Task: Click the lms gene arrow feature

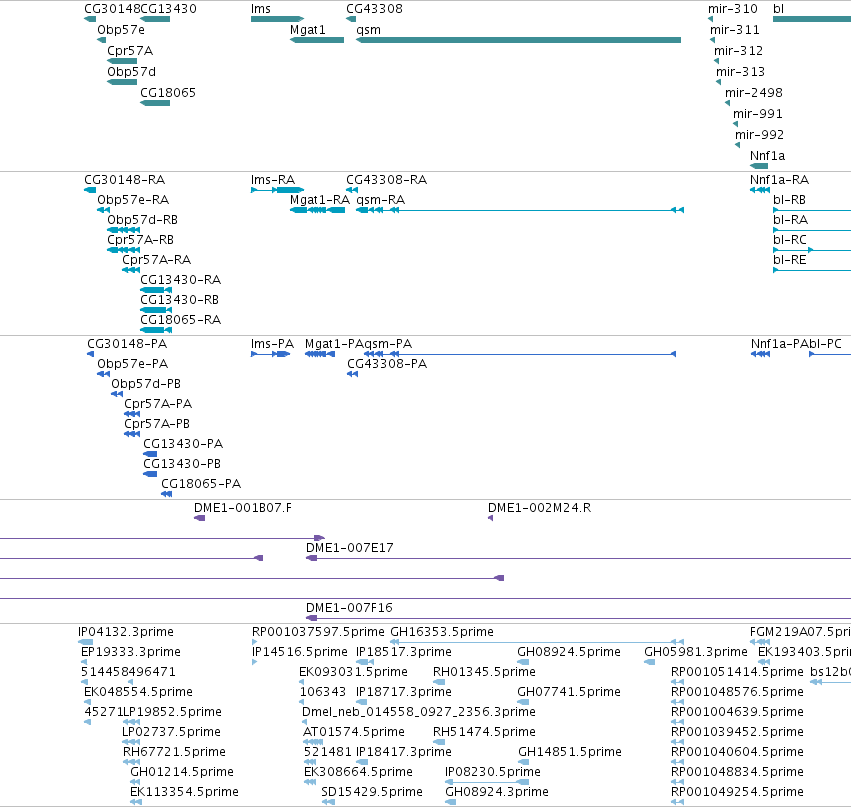Action: pos(277,20)
